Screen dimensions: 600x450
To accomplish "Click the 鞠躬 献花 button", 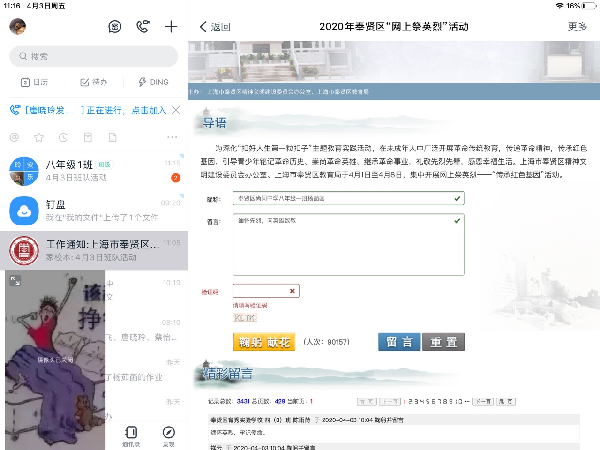I will pos(264,342).
